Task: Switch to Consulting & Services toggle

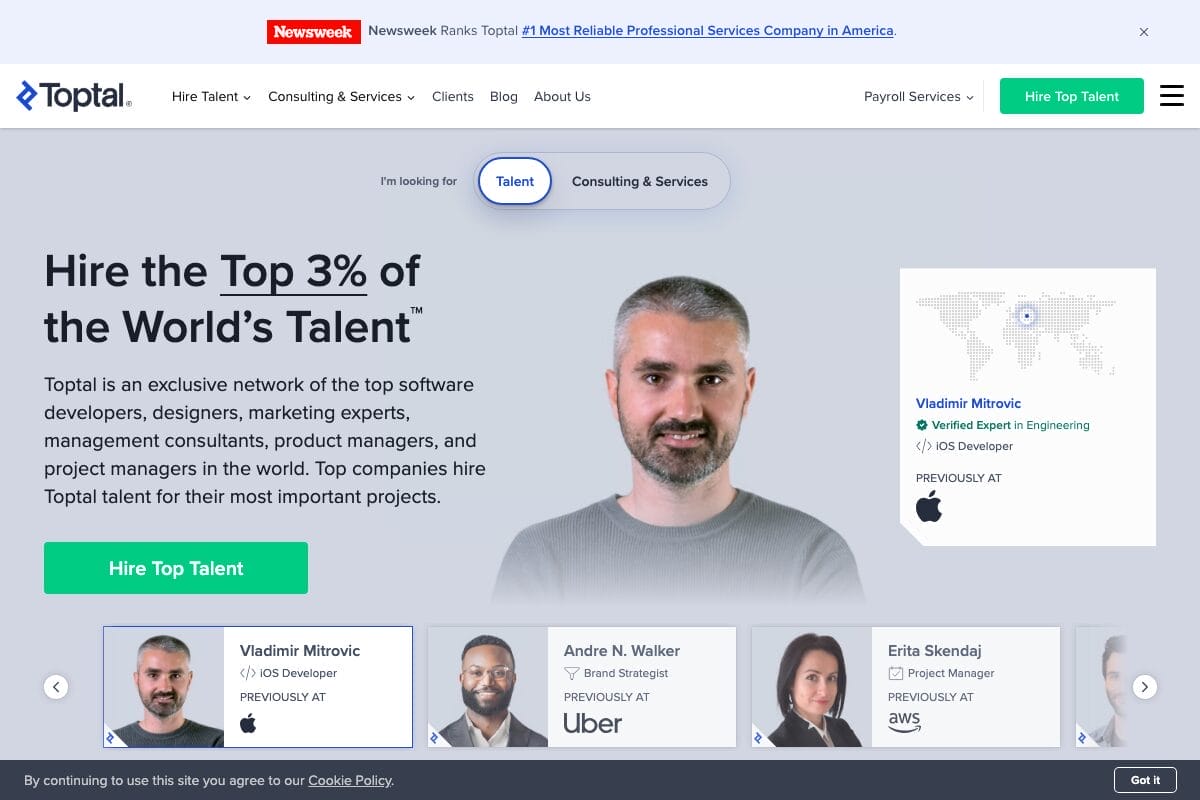Action: pyautogui.click(x=640, y=181)
